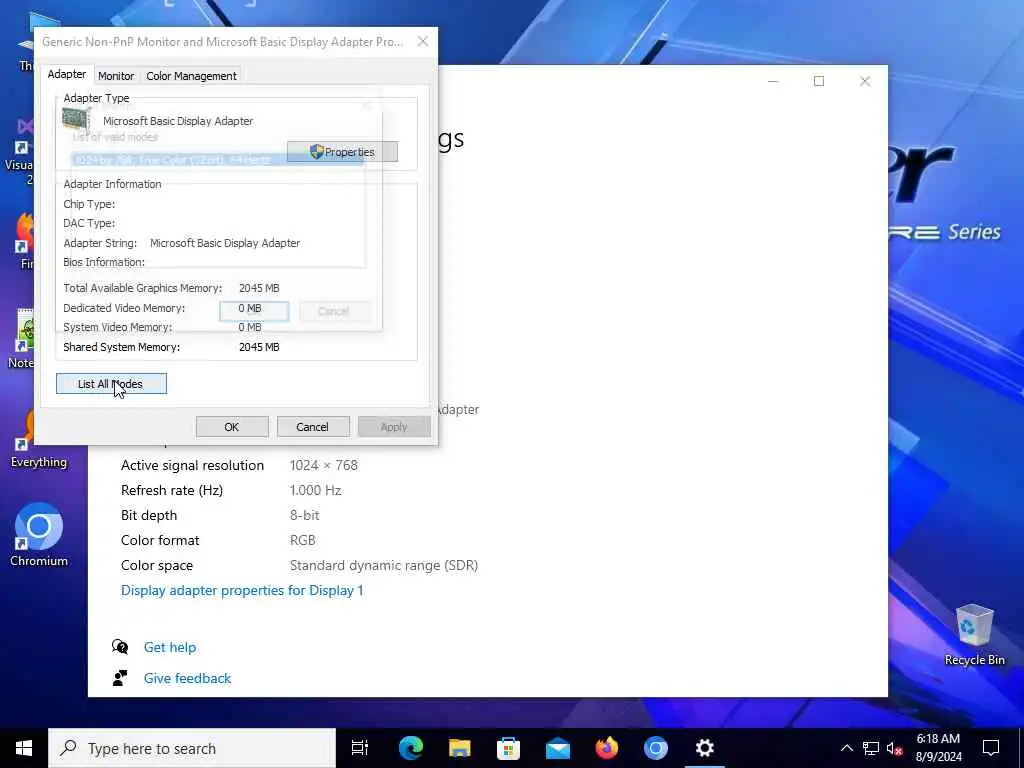Viewport: 1024px width, 768px height.
Task: Switch to the Color Management tab
Action: (191, 76)
